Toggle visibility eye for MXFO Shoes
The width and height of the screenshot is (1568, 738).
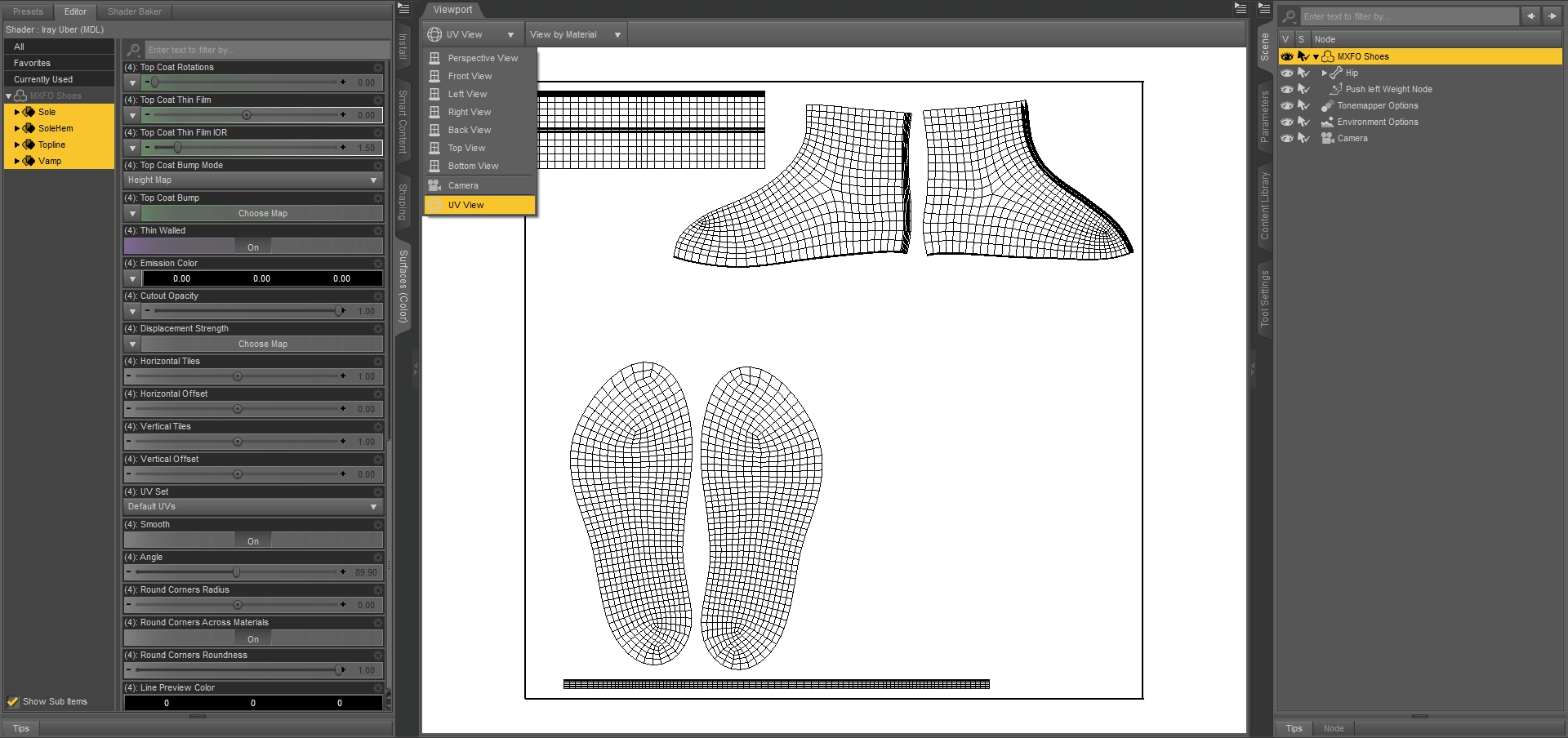(1287, 56)
